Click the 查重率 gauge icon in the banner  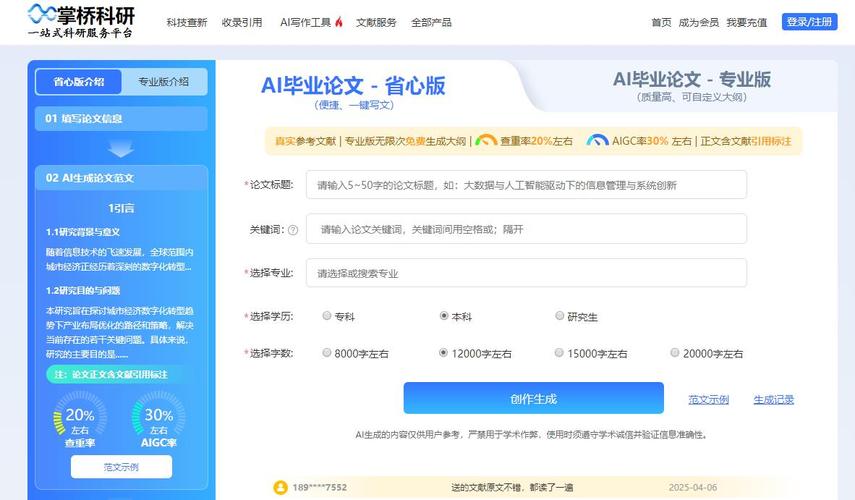486,141
